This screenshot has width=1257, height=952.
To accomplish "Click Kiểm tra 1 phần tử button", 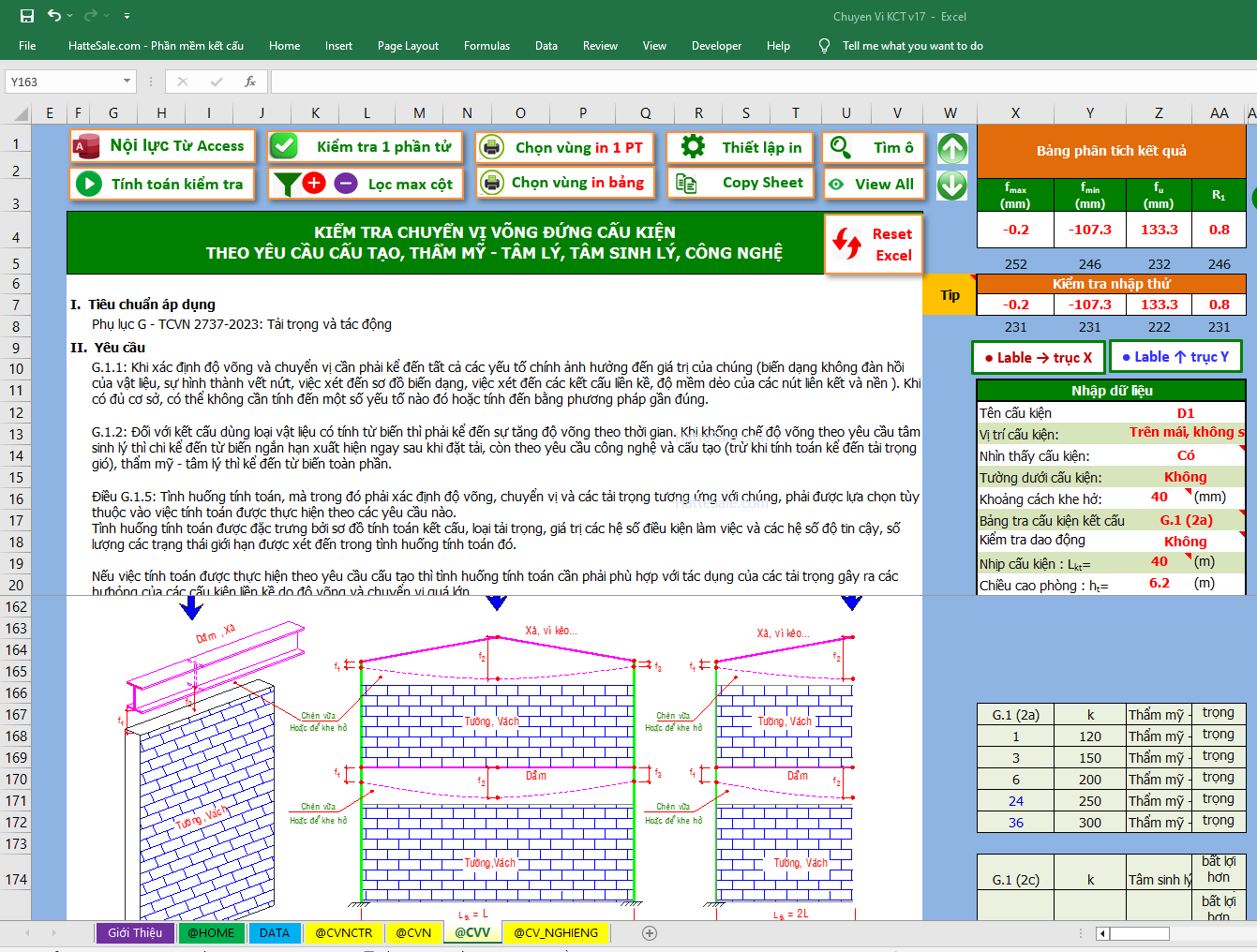I will click(x=367, y=146).
